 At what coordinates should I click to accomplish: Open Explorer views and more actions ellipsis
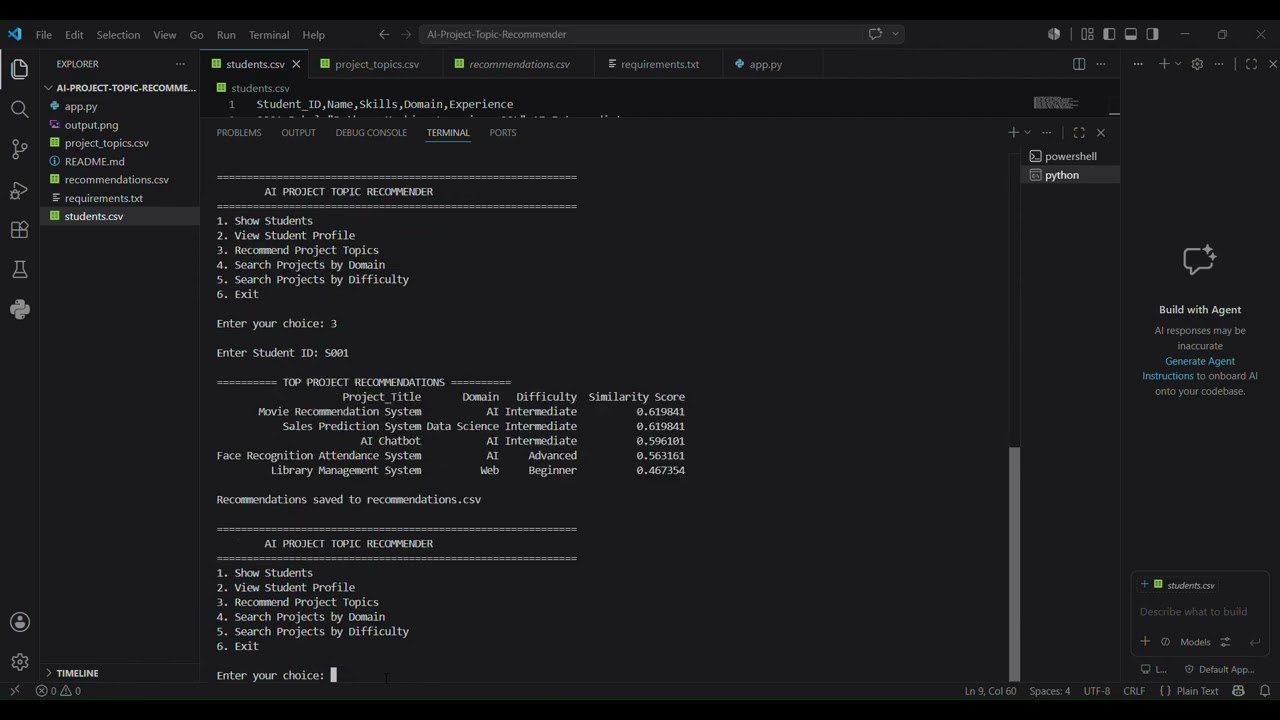coord(181,64)
